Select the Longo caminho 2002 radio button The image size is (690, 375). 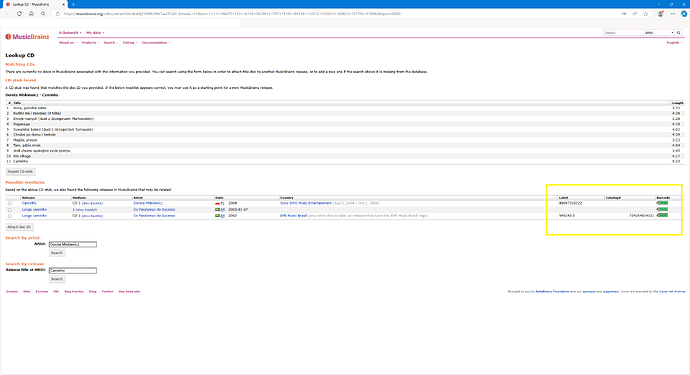tap(10, 216)
